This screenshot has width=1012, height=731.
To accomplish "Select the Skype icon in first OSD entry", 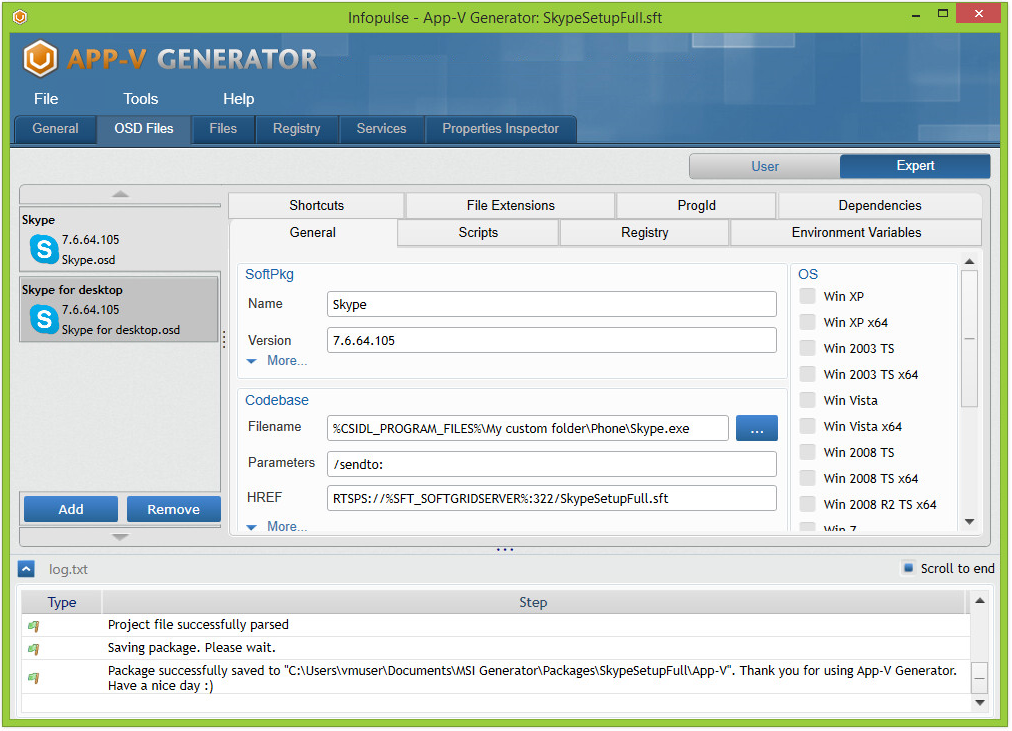I will coord(43,249).
